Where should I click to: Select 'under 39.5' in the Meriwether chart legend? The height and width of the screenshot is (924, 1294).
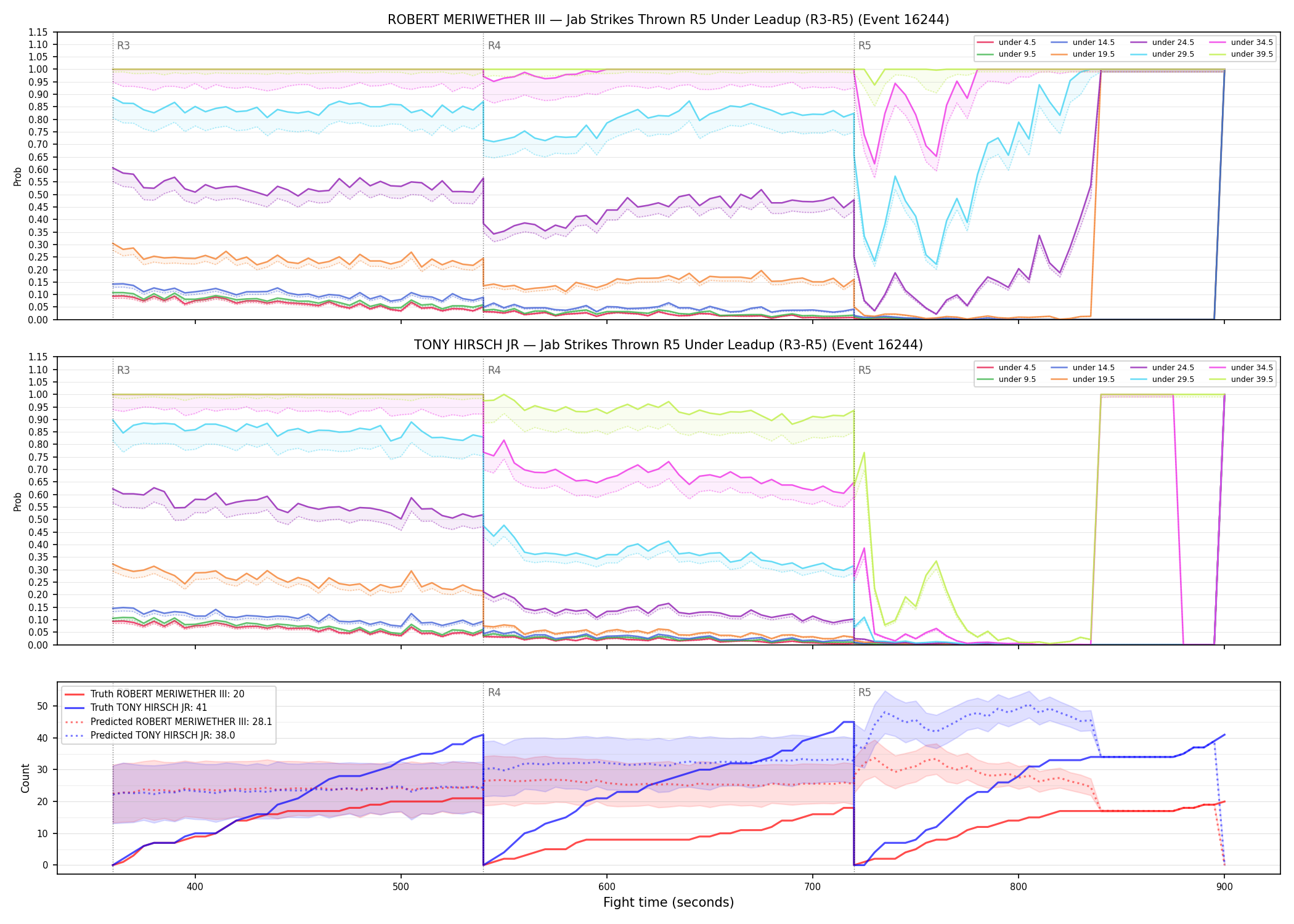[1241, 54]
